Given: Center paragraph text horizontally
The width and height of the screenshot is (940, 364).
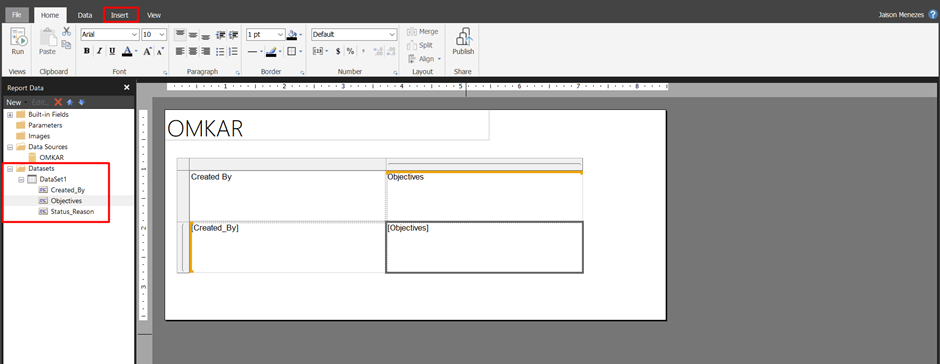Looking at the screenshot, I should pos(193,52).
